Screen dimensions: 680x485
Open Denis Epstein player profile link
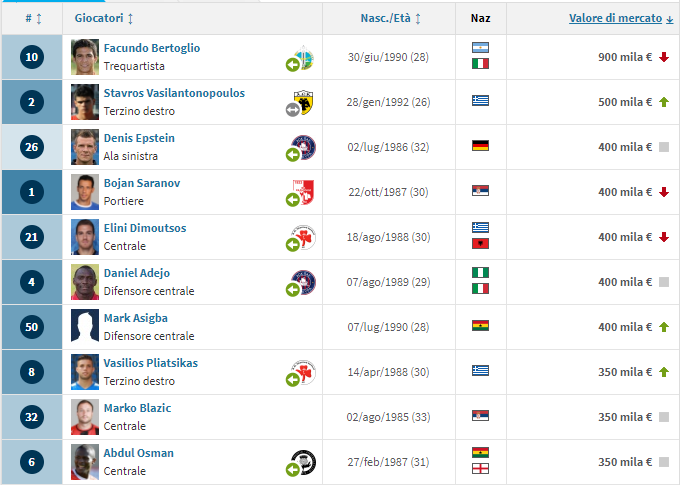[139, 138]
